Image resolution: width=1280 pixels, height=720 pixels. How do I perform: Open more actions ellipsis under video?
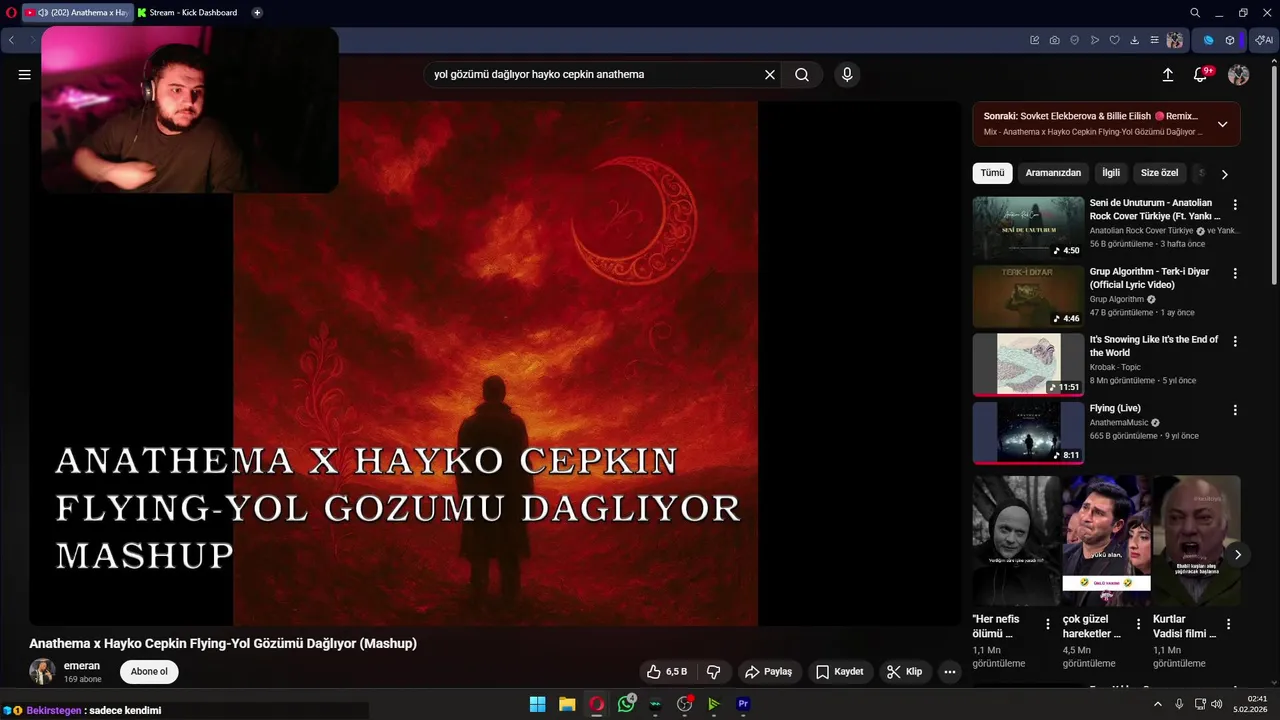[950, 672]
